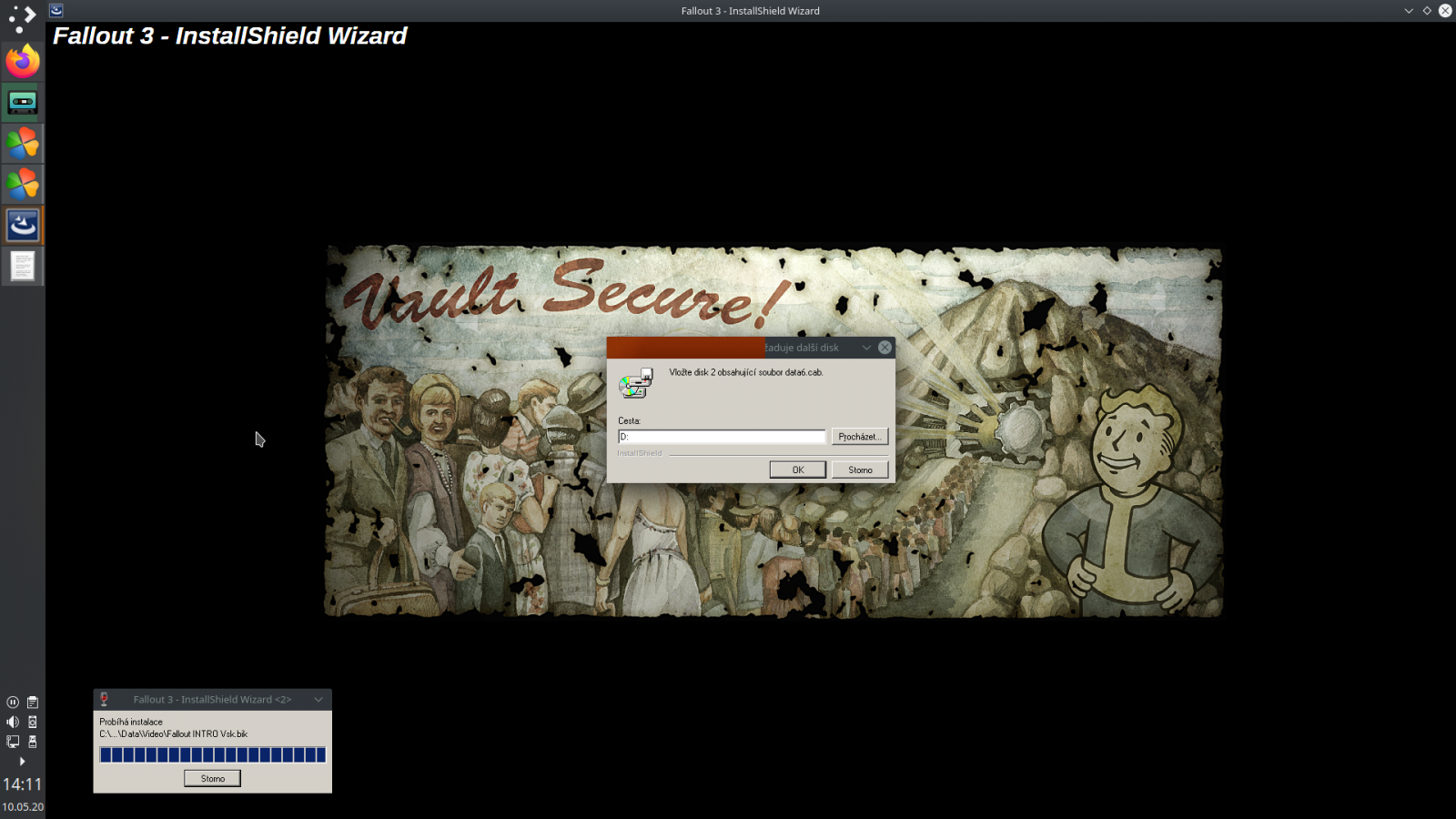Click the camera device icon in the tray
This screenshot has height=819, width=1456.
(x=33, y=722)
